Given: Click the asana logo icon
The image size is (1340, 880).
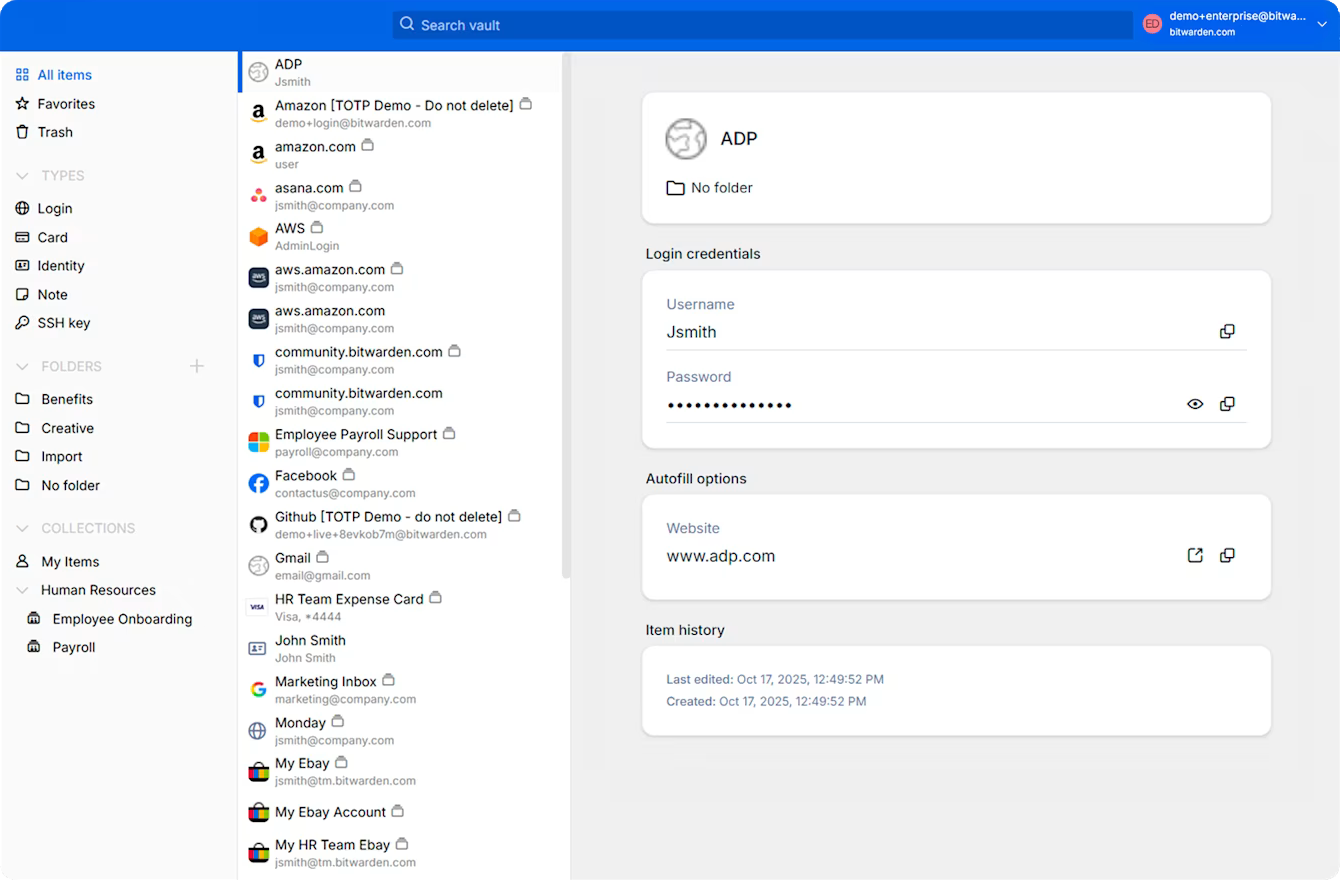Looking at the screenshot, I should (x=258, y=195).
